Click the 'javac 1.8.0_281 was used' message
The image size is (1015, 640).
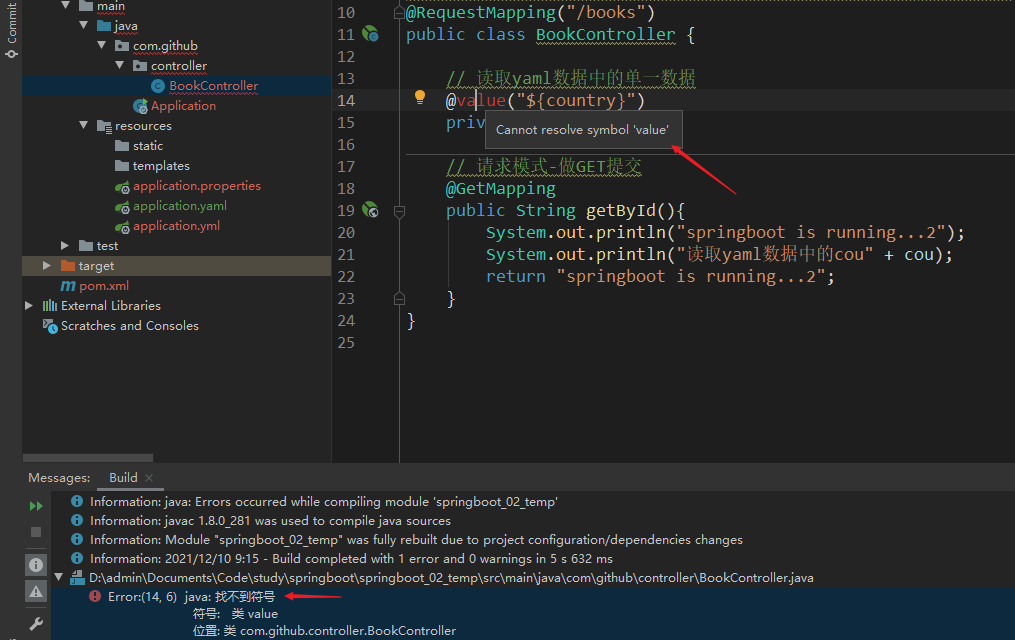point(270,520)
